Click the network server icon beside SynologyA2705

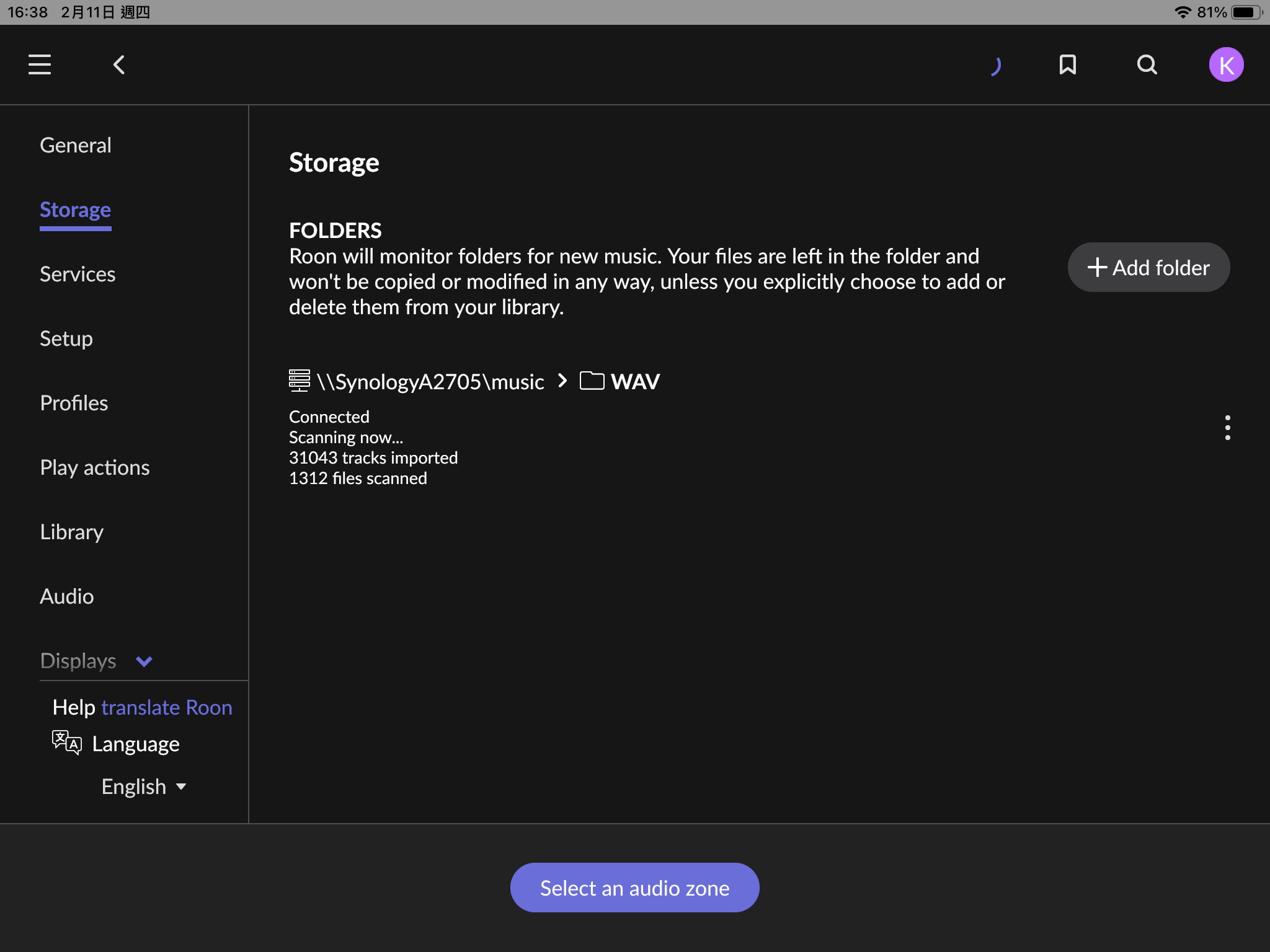[x=299, y=381]
